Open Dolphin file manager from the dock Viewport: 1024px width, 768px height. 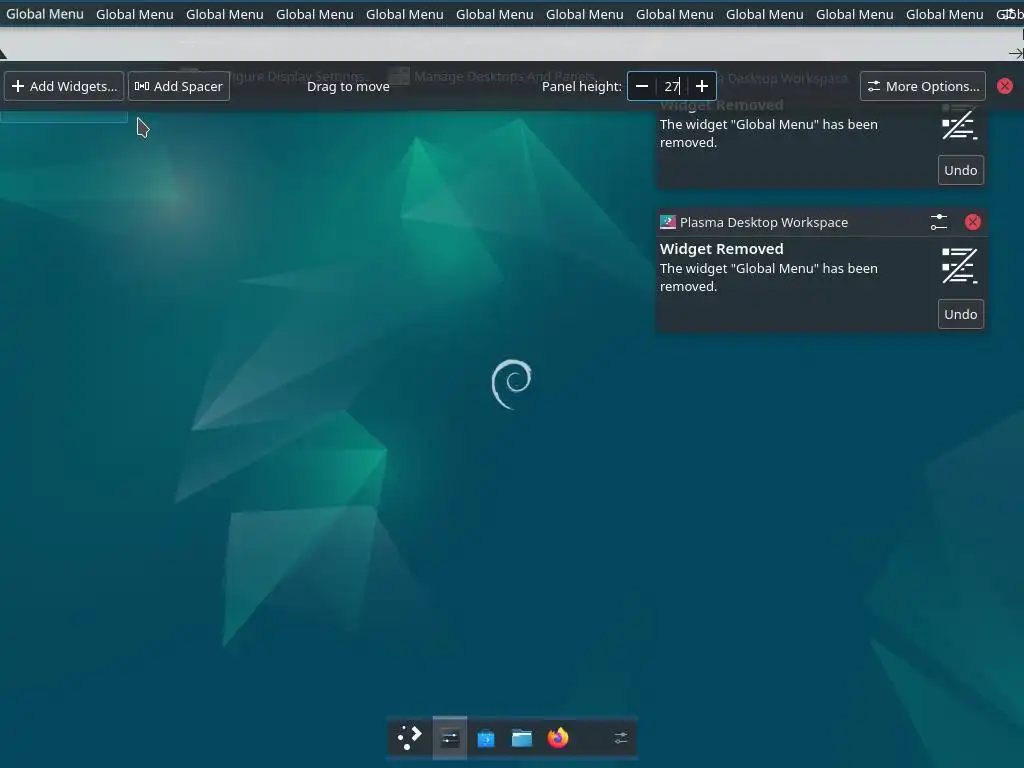(x=522, y=738)
